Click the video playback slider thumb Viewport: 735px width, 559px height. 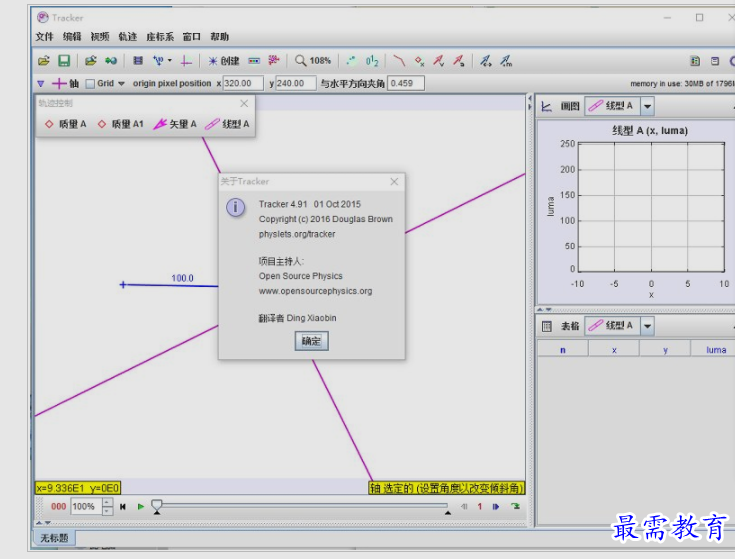pos(157,506)
